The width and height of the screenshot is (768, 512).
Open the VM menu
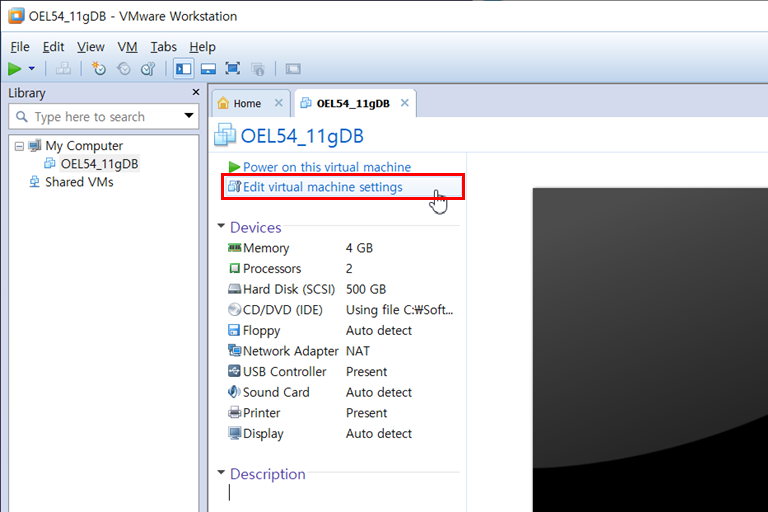click(x=127, y=47)
